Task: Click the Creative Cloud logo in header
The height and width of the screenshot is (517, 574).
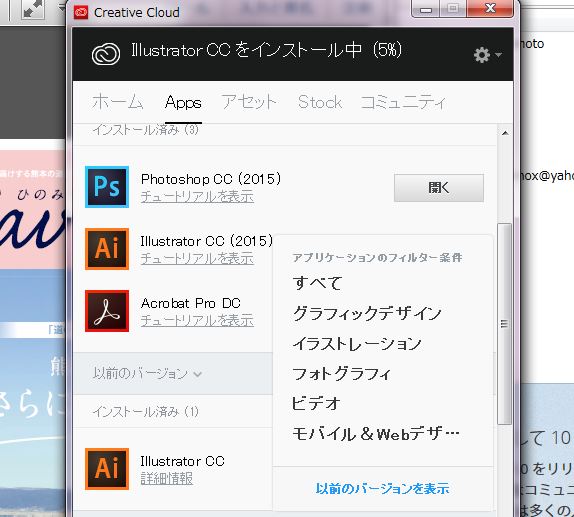Action: pyautogui.click(x=106, y=54)
